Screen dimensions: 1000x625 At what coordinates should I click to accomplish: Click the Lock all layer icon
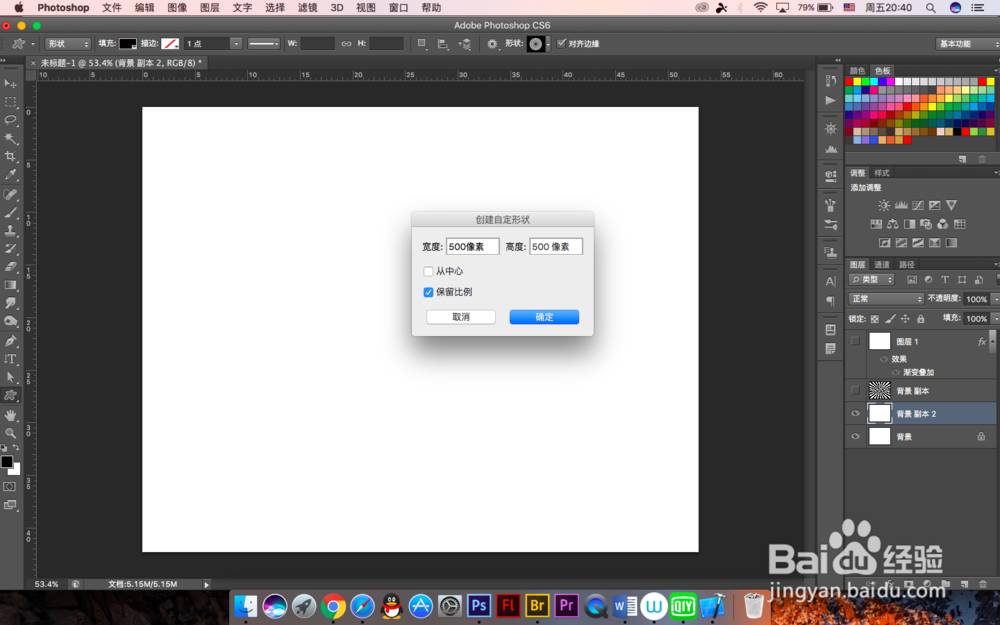(920, 318)
